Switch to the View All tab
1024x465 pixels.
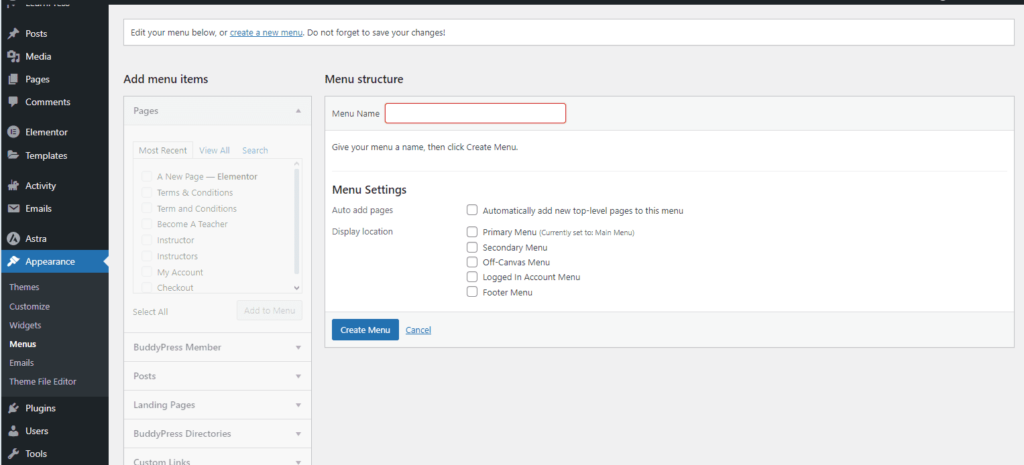[x=214, y=151]
